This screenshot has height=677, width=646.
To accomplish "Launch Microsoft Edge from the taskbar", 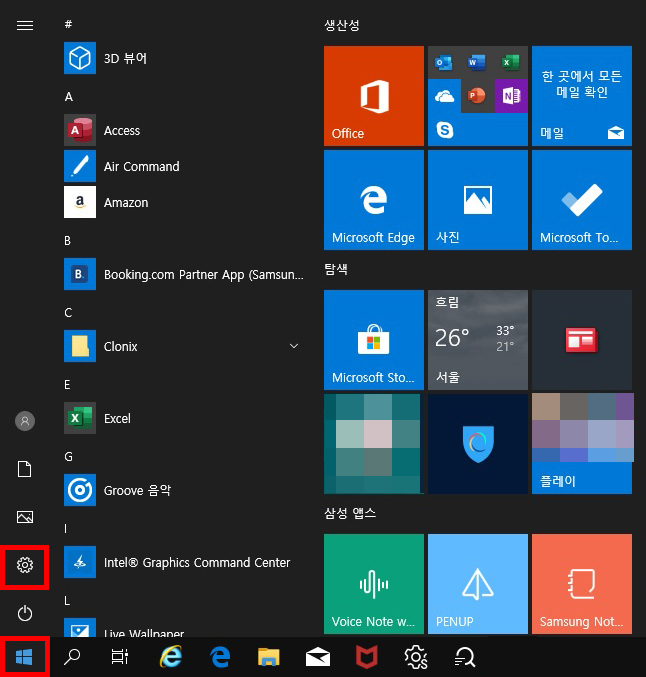I will pyautogui.click(x=220, y=657).
